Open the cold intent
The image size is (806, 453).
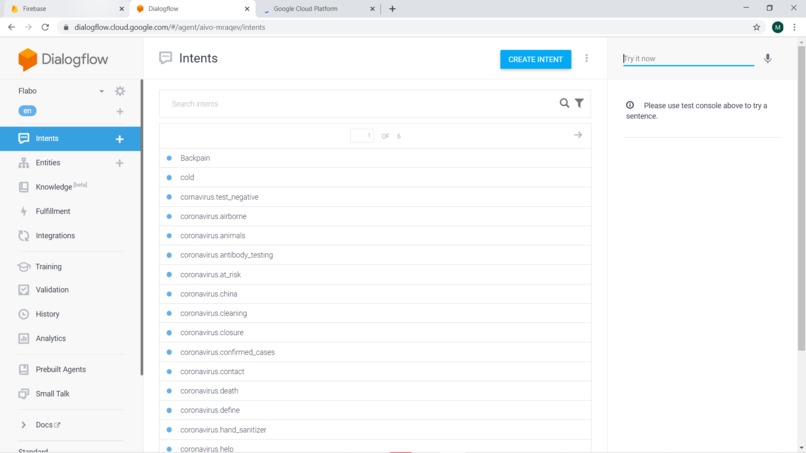(x=375, y=177)
